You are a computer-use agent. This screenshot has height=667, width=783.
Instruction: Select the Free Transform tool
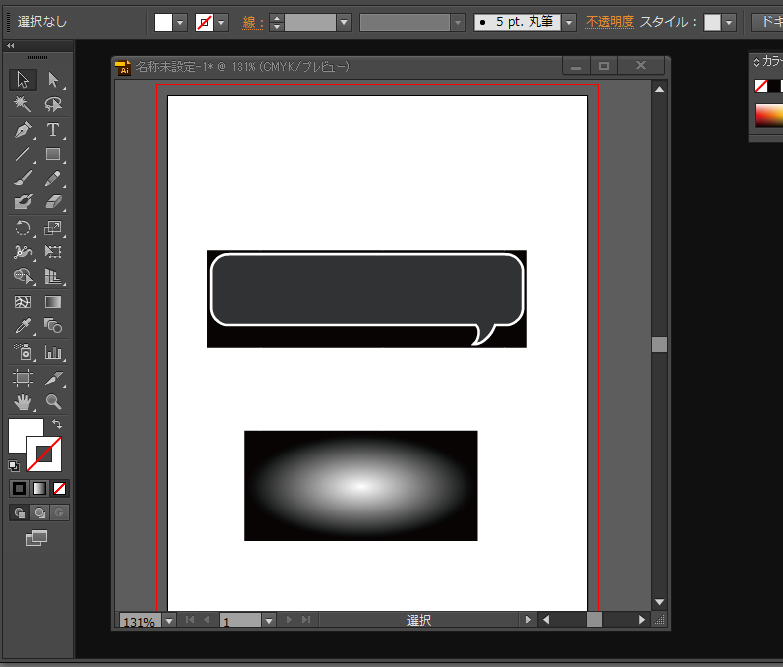[x=53, y=252]
